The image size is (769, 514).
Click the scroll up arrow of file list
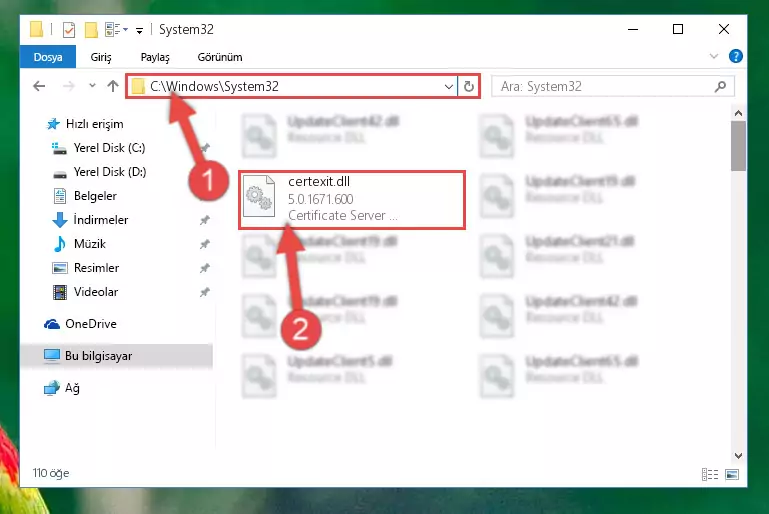(738, 113)
